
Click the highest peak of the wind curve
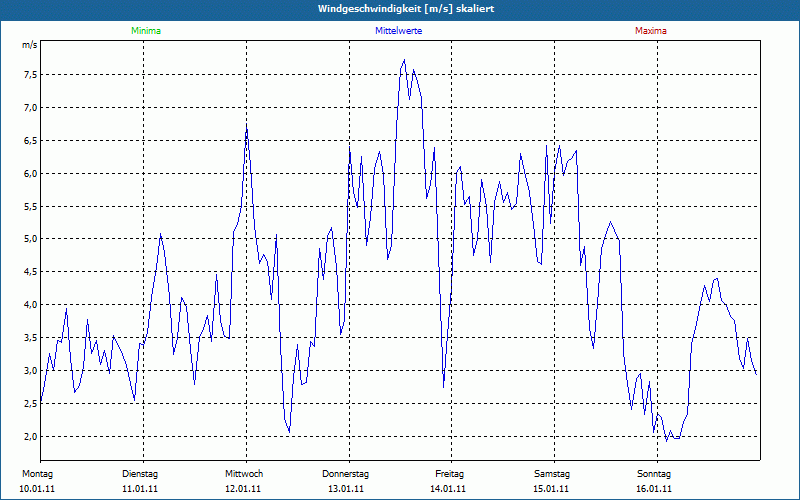(404, 60)
